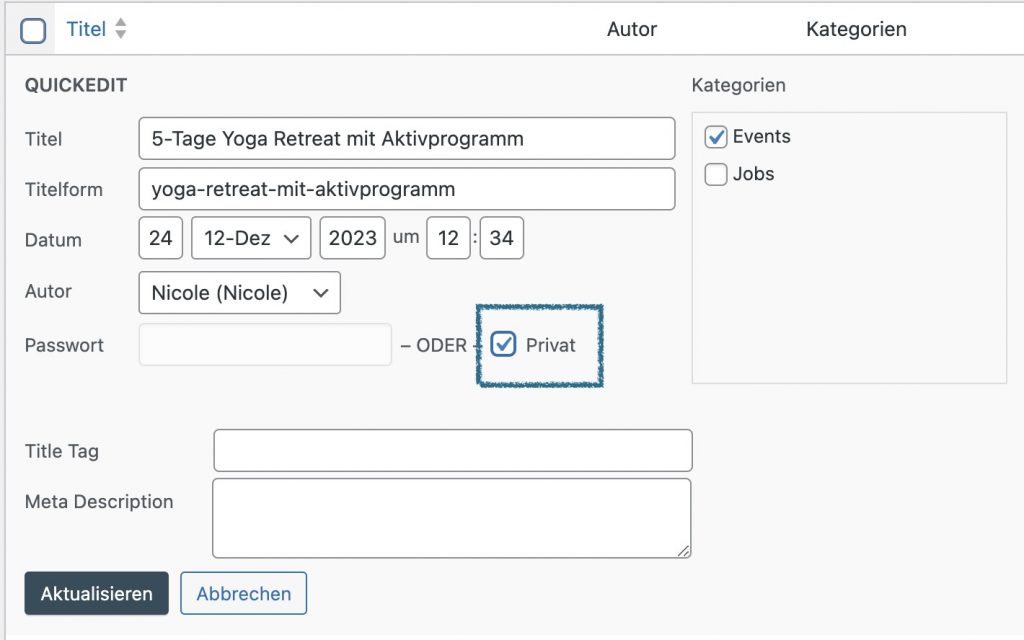Click the Autor column header

[x=632, y=30]
